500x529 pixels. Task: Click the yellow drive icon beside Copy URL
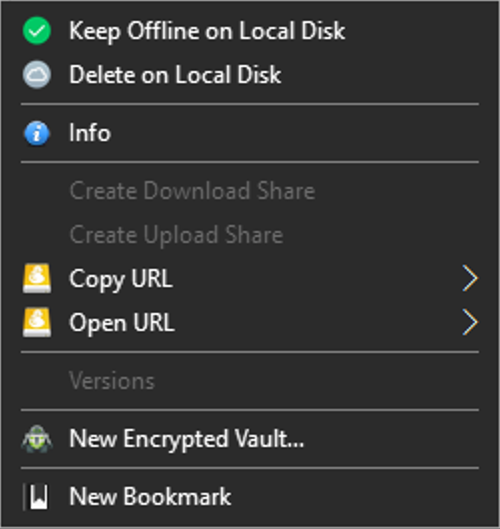[37, 279]
